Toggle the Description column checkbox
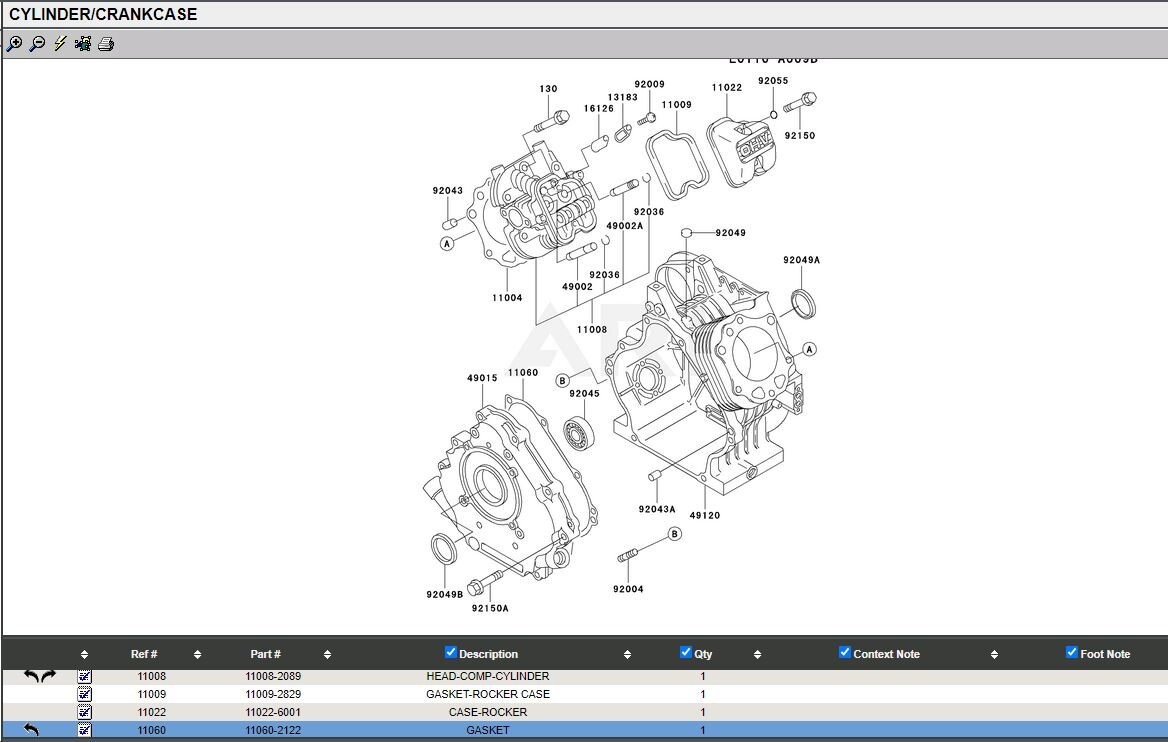The height and width of the screenshot is (742, 1168). coord(450,650)
